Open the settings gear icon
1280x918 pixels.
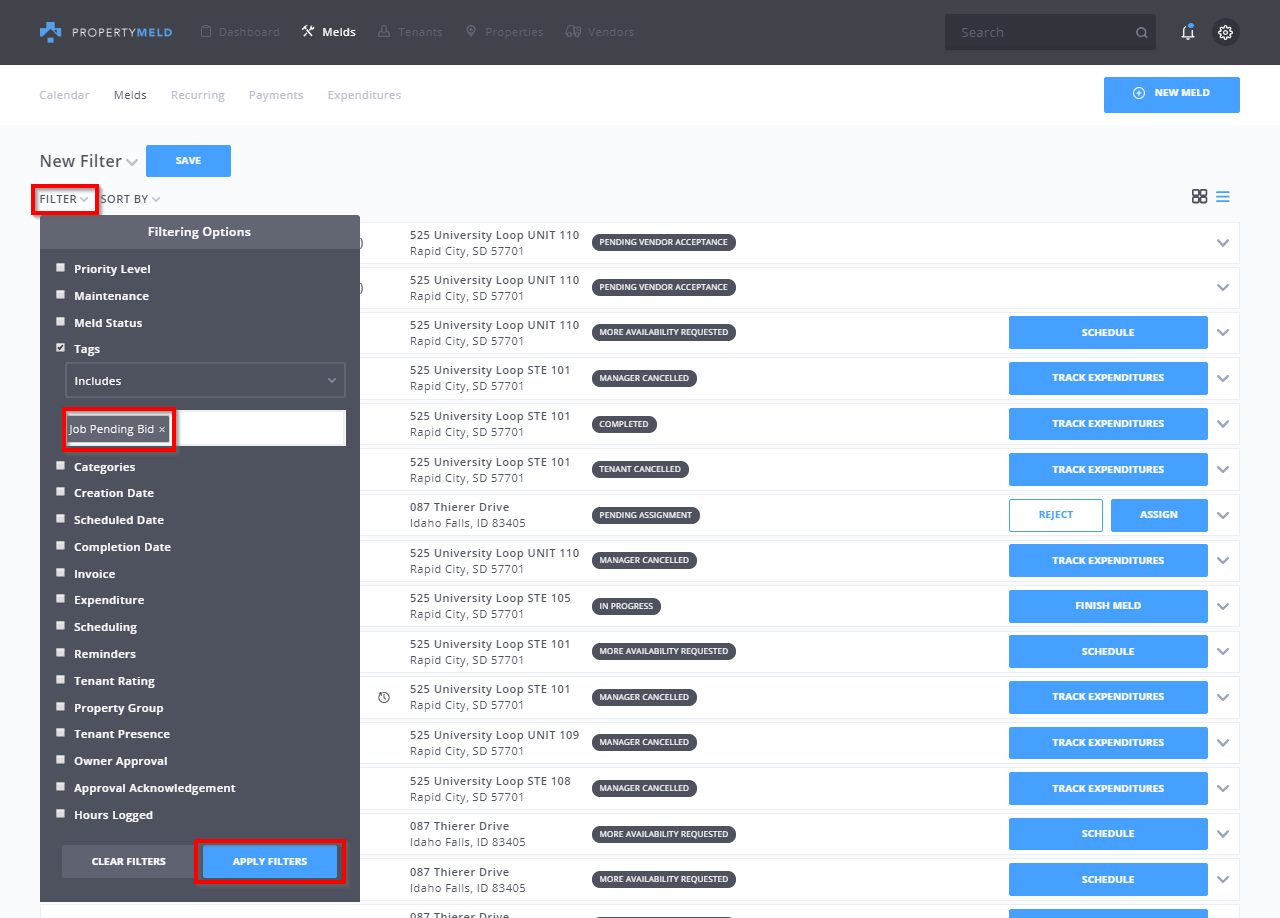click(1225, 32)
